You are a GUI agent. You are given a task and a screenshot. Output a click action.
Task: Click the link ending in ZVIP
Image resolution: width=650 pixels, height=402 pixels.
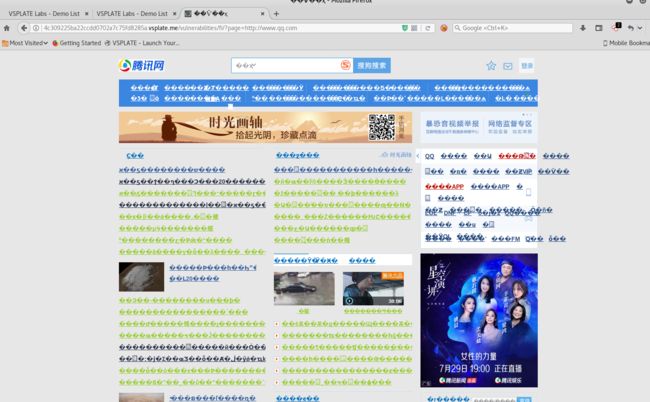coord(518,172)
